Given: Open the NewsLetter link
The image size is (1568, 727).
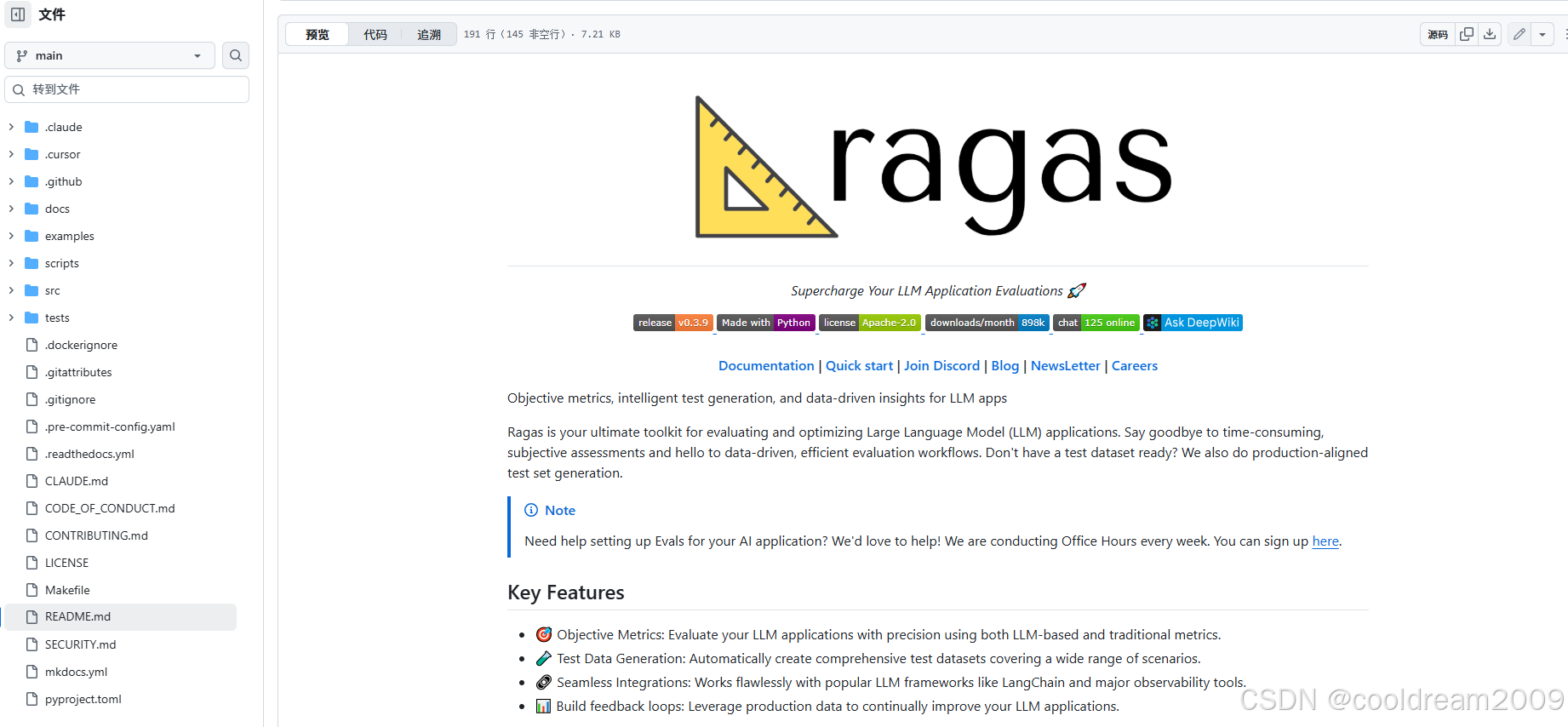Looking at the screenshot, I should click(x=1065, y=366).
